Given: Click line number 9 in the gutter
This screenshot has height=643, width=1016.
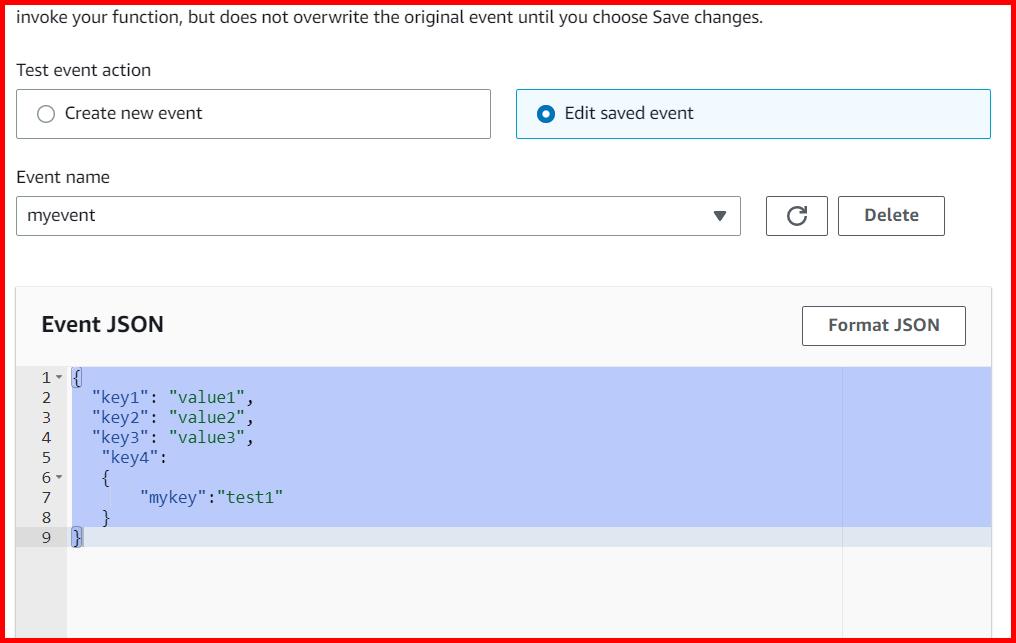Looking at the screenshot, I should (46, 537).
